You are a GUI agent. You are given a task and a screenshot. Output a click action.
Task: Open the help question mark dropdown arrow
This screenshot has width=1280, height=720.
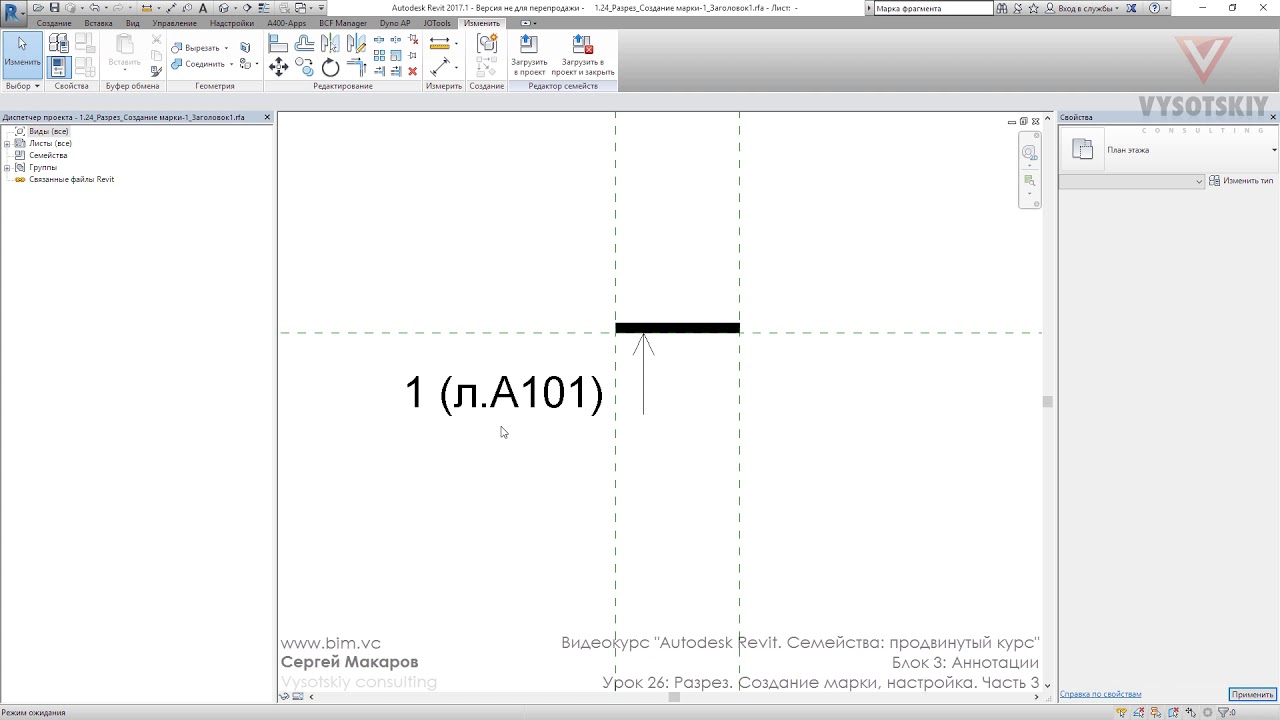coord(1167,8)
